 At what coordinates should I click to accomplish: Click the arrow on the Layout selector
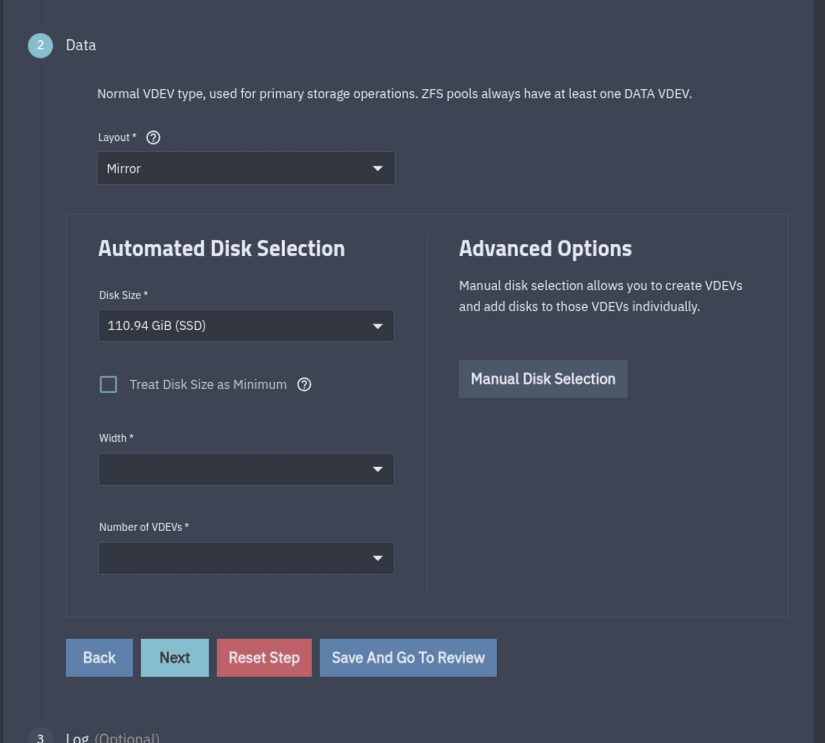[377, 169]
